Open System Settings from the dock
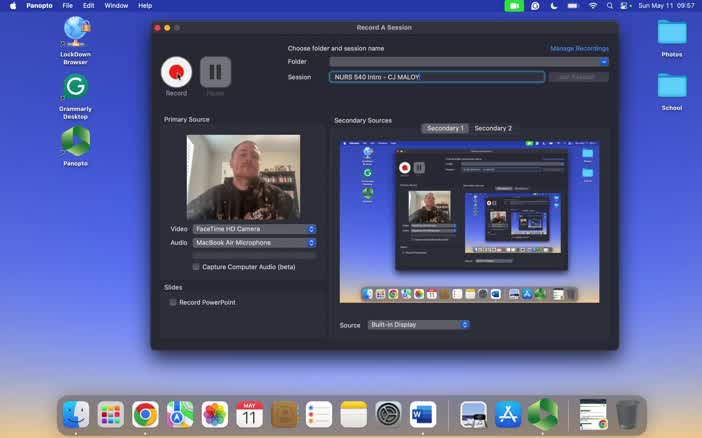This screenshot has width=702, height=438. click(388, 414)
